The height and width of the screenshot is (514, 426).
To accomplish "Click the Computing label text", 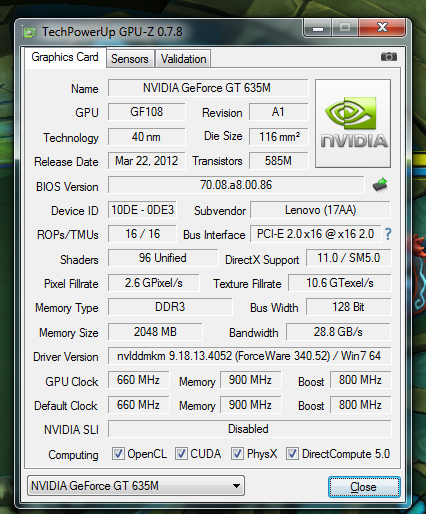I will [73, 455].
